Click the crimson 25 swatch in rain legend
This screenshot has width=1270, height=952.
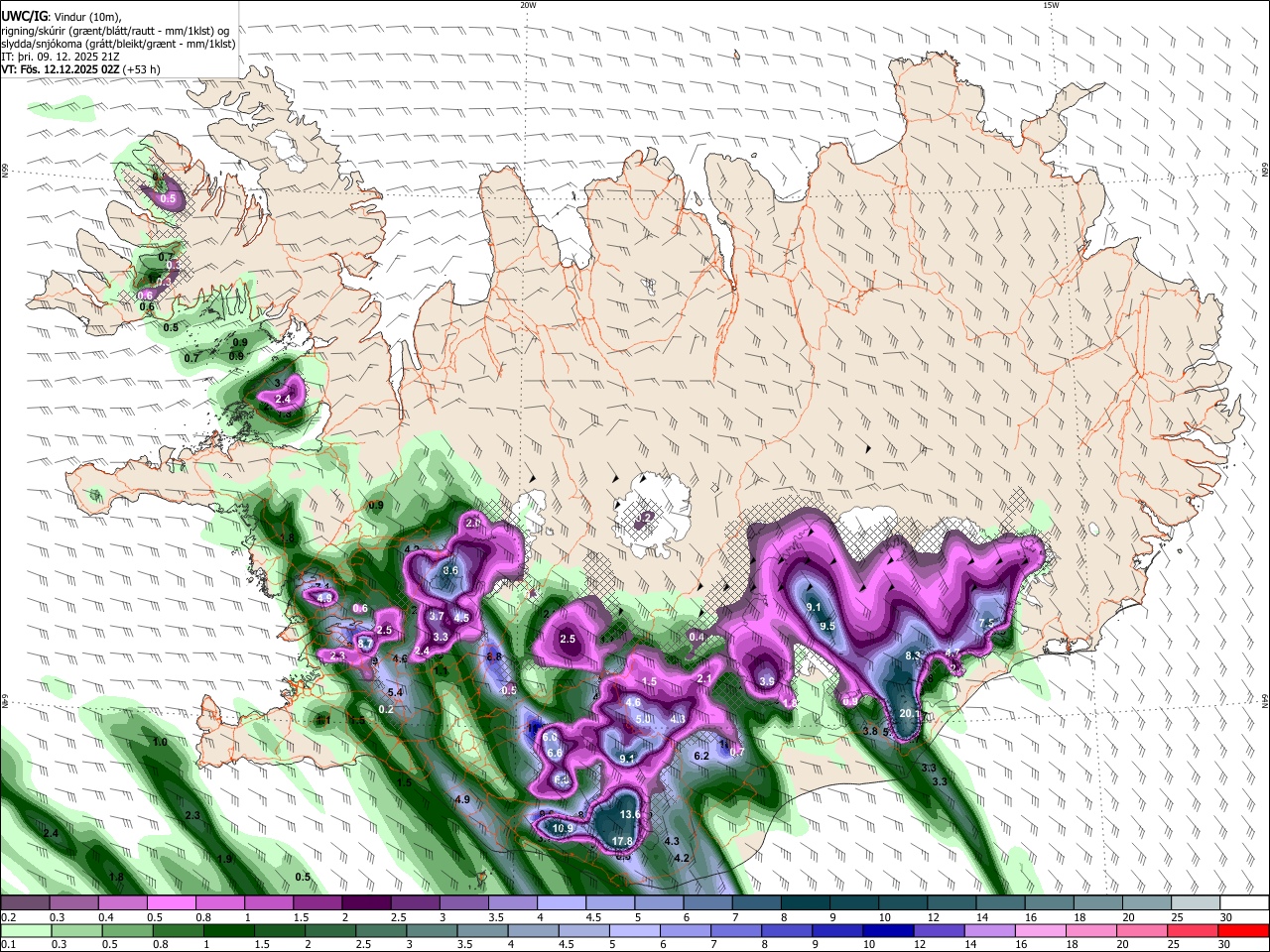[x=1195, y=930]
